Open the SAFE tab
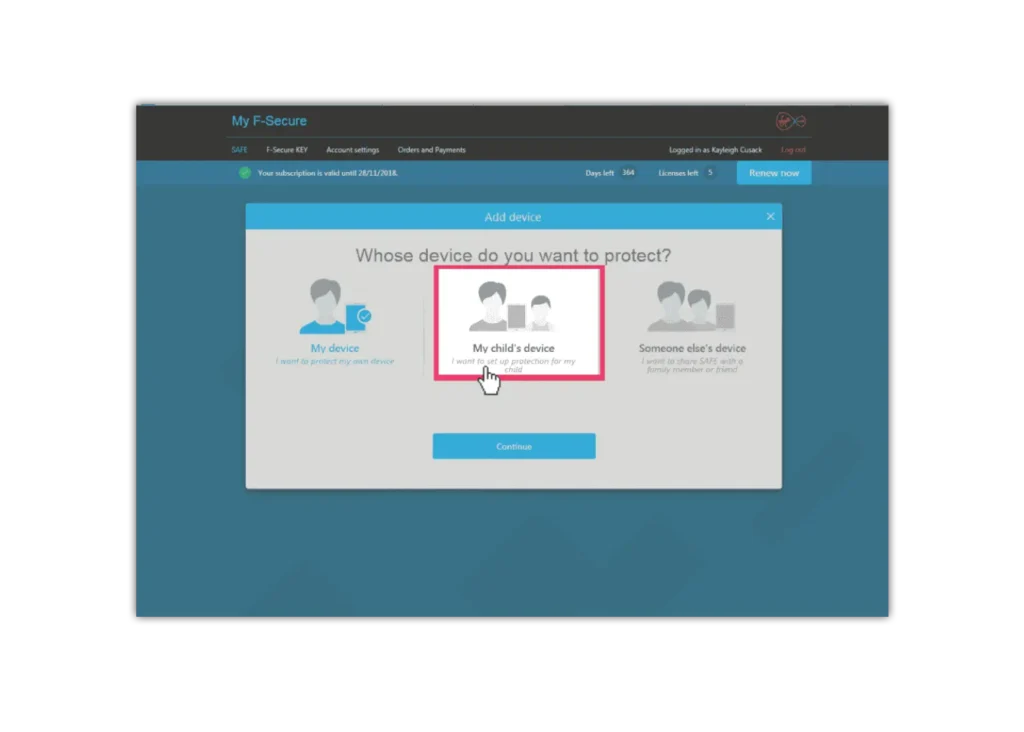This screenshot has width=1024, height=732. pyautogui.click(x=239, y=150)
